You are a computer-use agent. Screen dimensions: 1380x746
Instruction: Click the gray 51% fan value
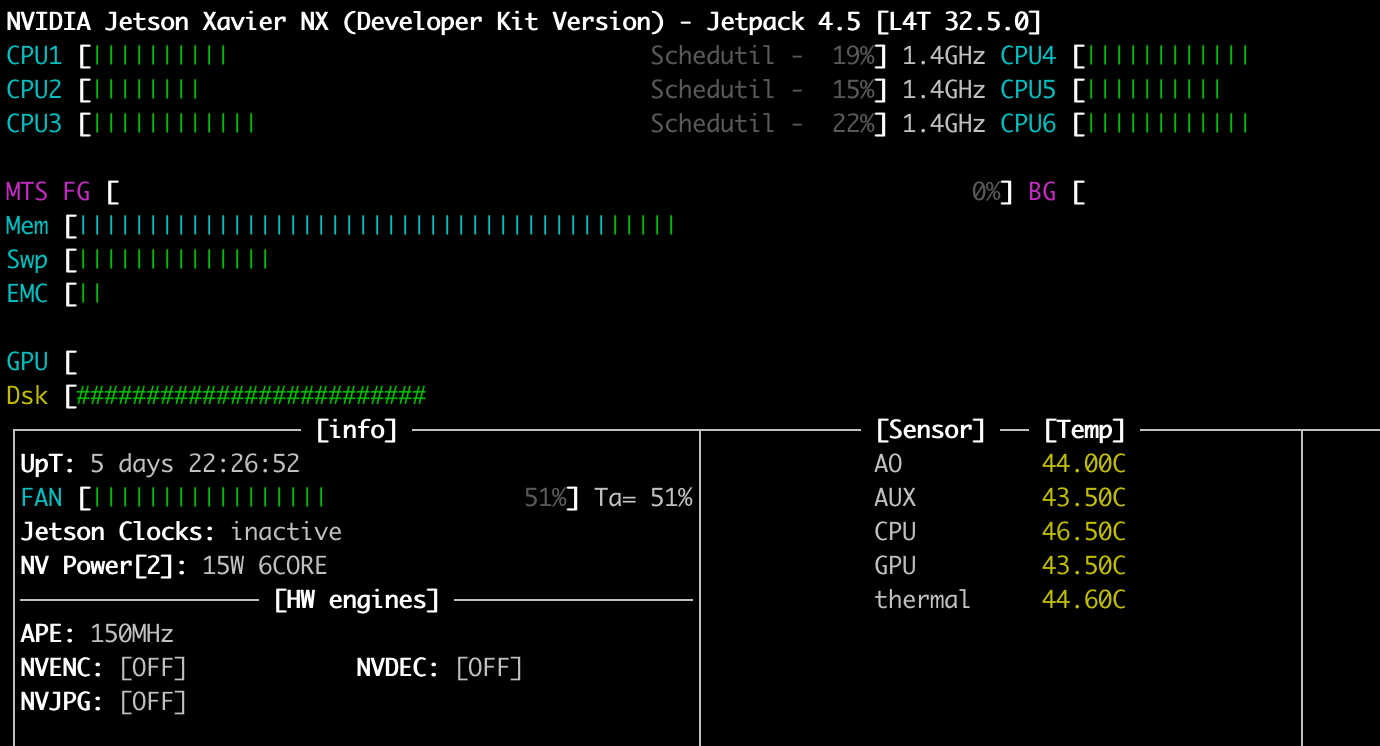tap(545, 498)
